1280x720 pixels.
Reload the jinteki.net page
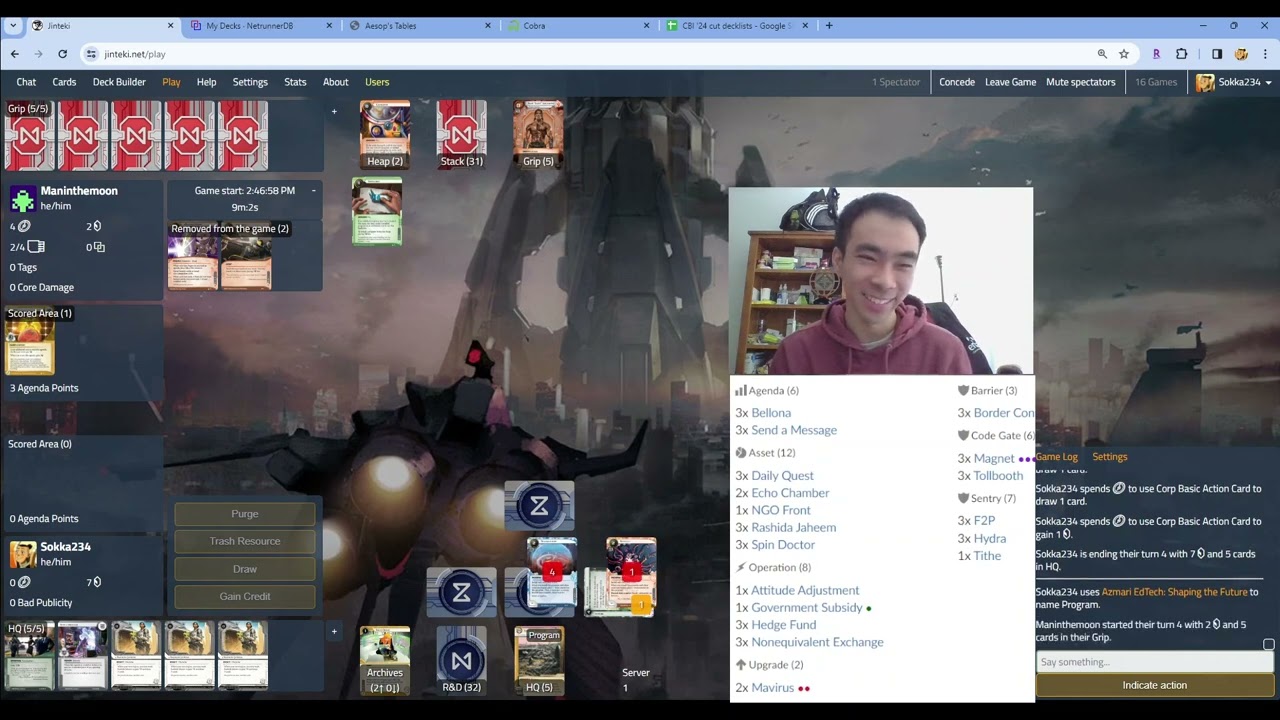click(62, 54)
